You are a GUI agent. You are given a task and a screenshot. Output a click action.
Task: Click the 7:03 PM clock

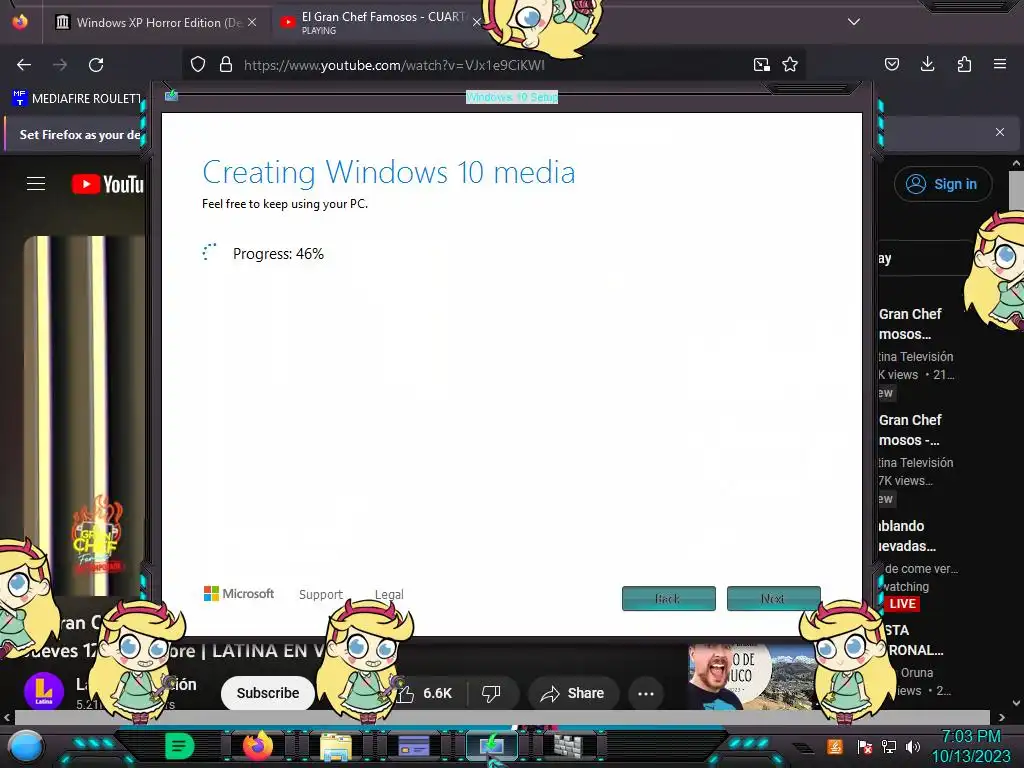pyautogui.click(x=971, y=737)
